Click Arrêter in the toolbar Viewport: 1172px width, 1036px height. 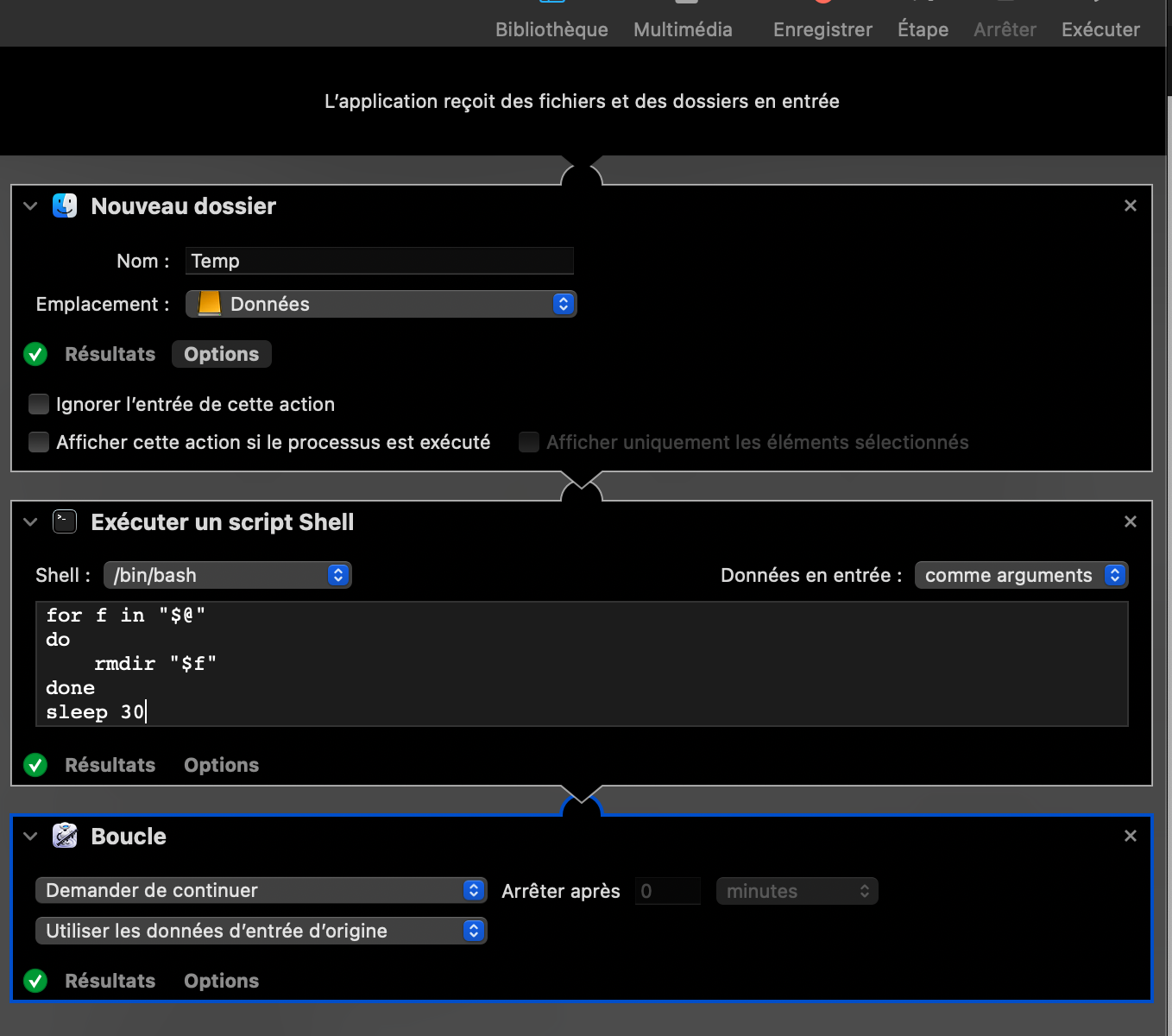coord(1005,29)
